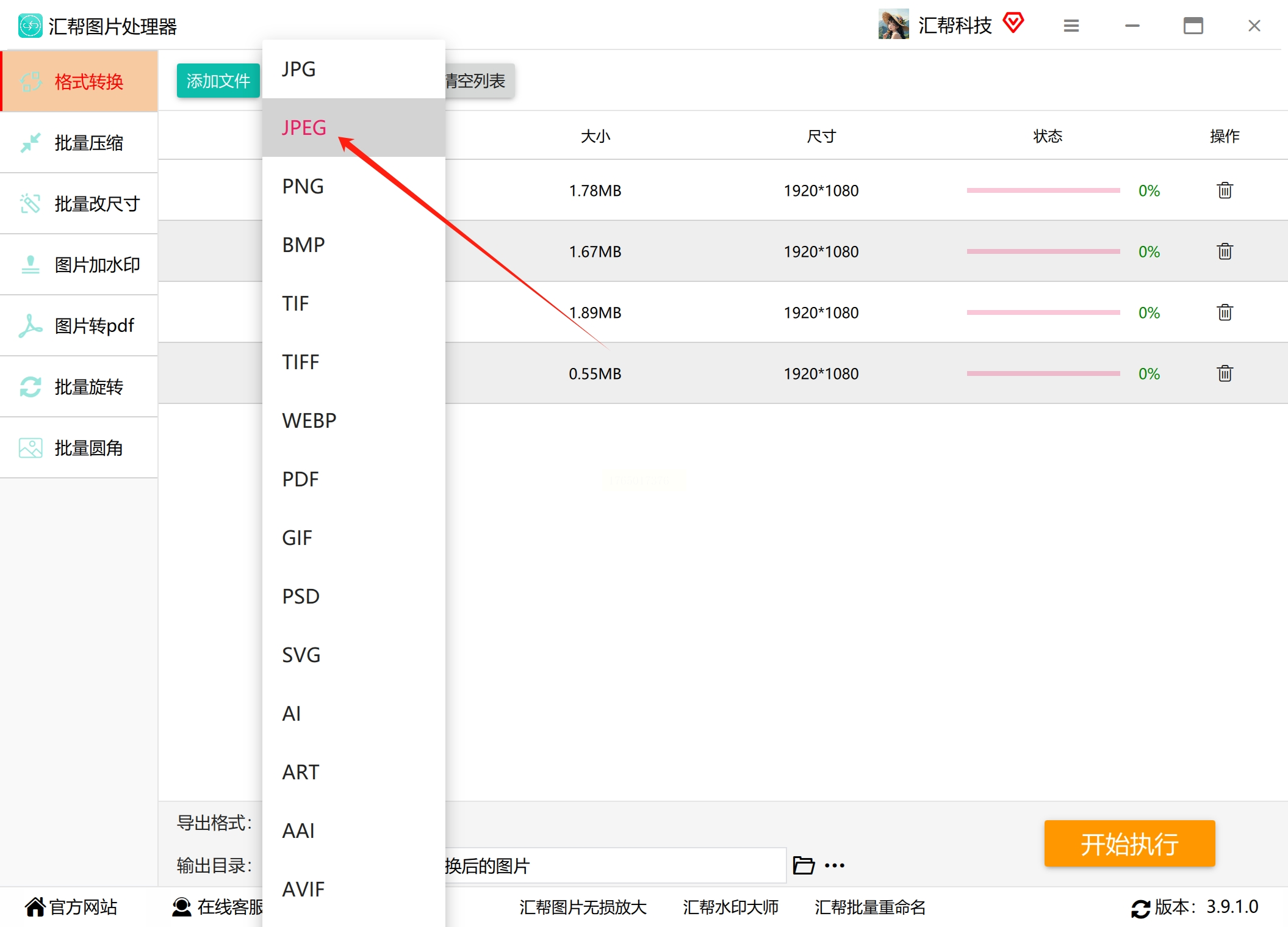Viewport: 1288px width, 927px height.
Task: Pick WEBP from the export format list
Action: [309, 420]
